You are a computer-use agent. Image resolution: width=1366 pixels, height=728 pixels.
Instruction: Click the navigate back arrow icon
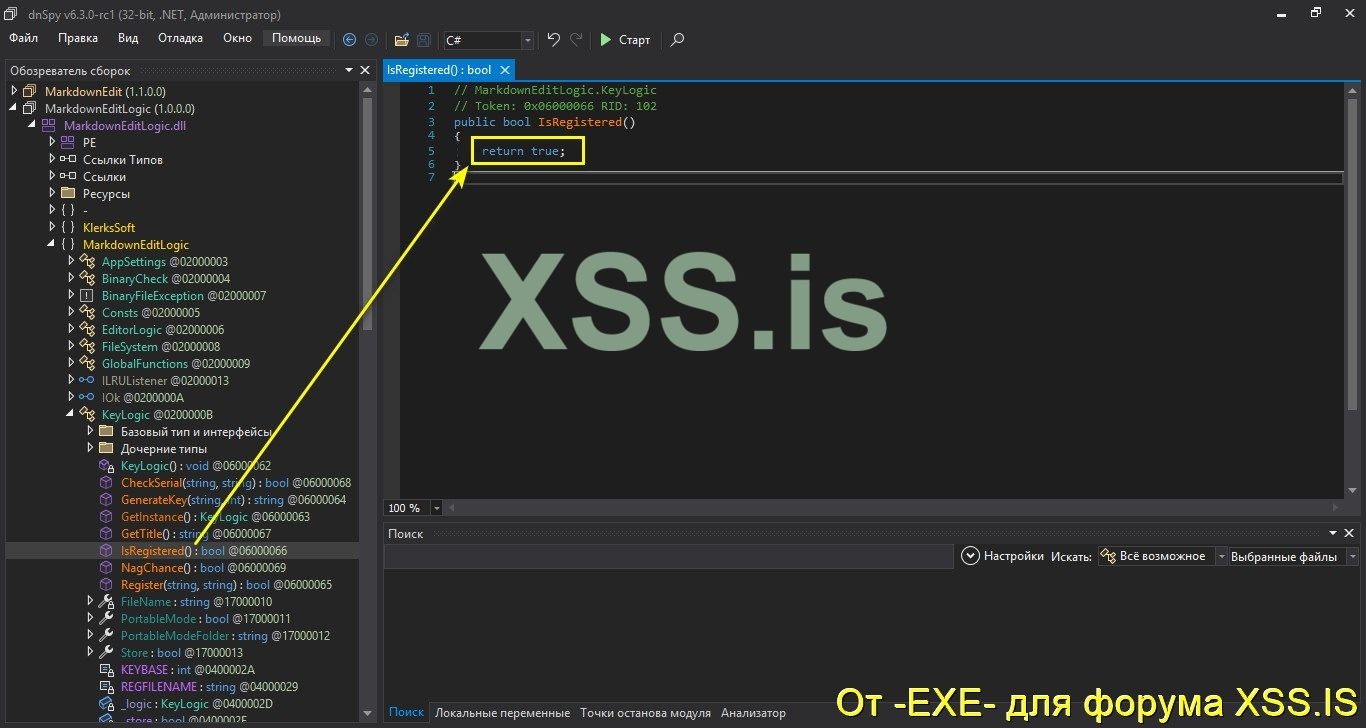click(x=349, y=39)
